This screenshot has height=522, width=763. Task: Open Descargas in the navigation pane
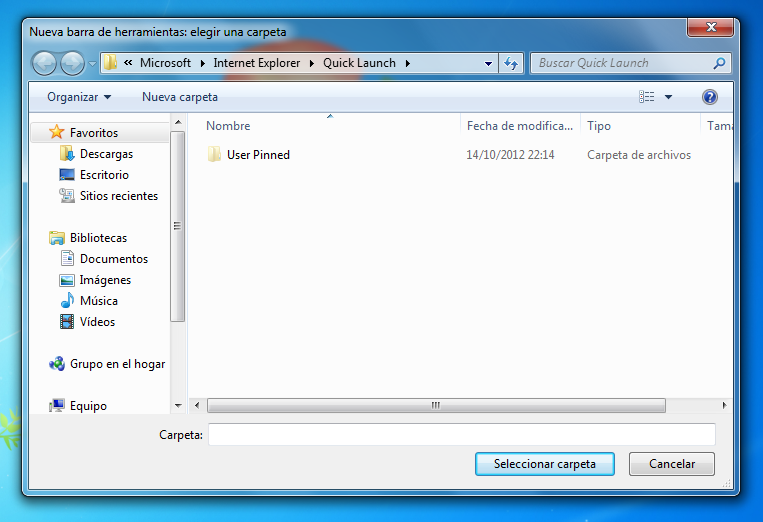click(x=106, y=154)
